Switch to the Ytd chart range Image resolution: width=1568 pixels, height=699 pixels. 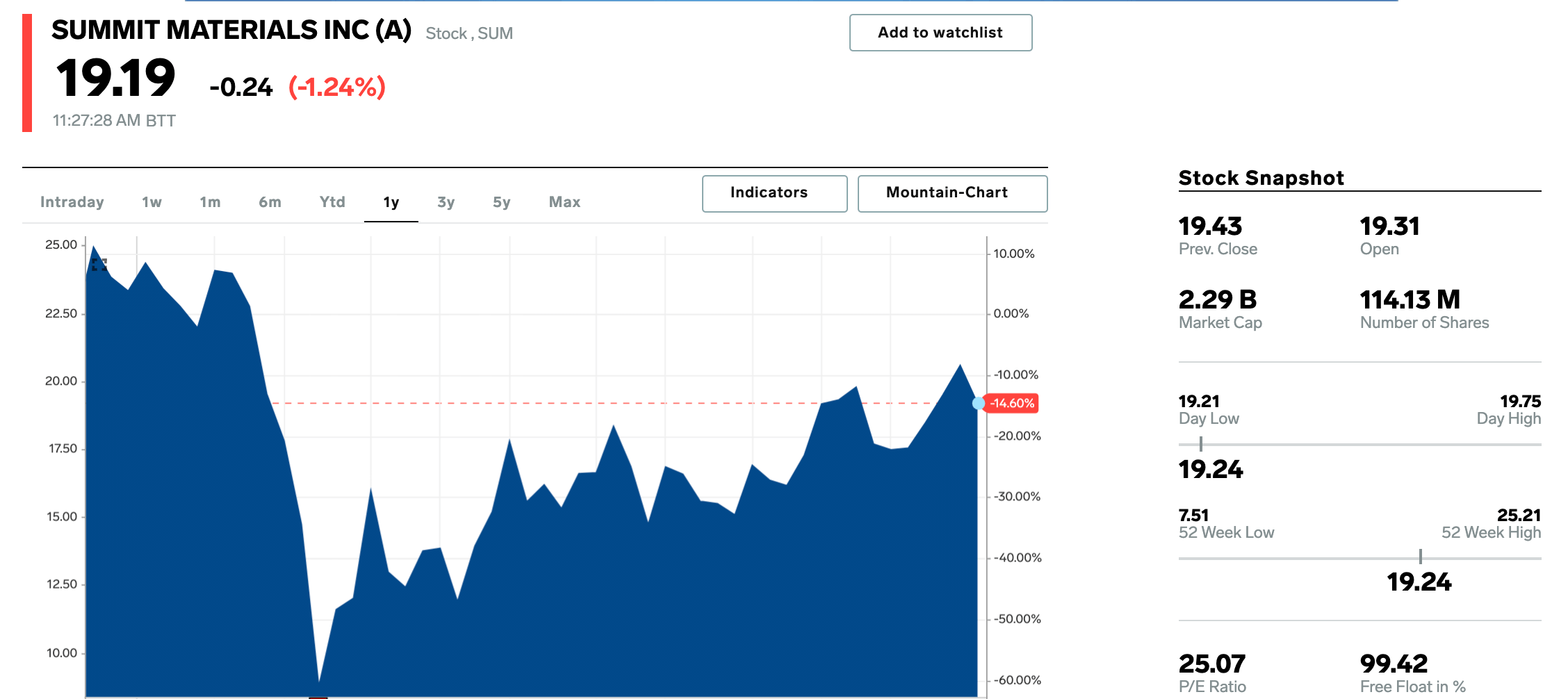click(332, 202)
